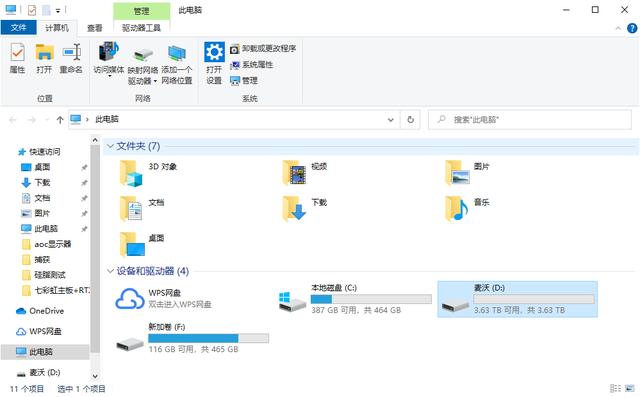
Task: Expand the address bar history dropdown
Action: [x=391, y=120]
